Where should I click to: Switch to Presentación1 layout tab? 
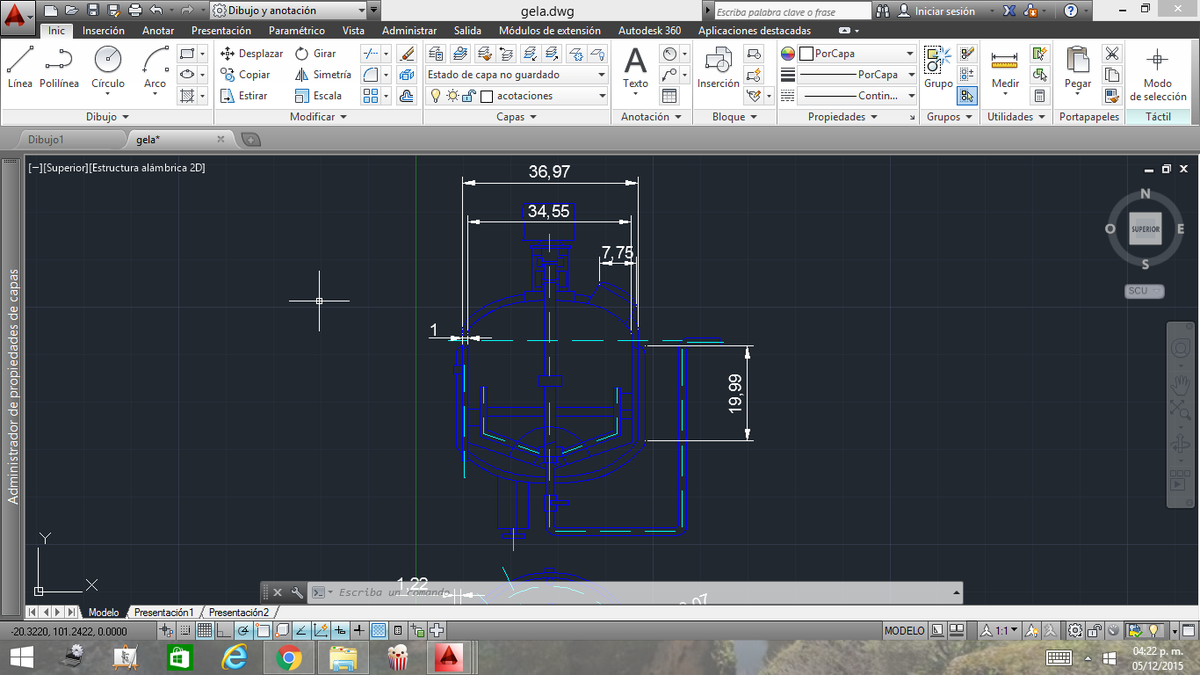tap(163, 611)
